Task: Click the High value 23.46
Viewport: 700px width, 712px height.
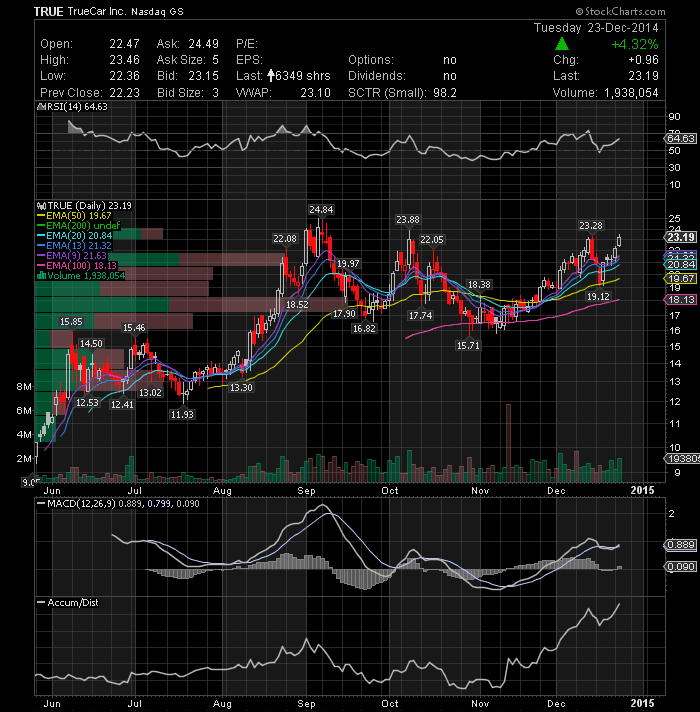Action: click(124, 60)
